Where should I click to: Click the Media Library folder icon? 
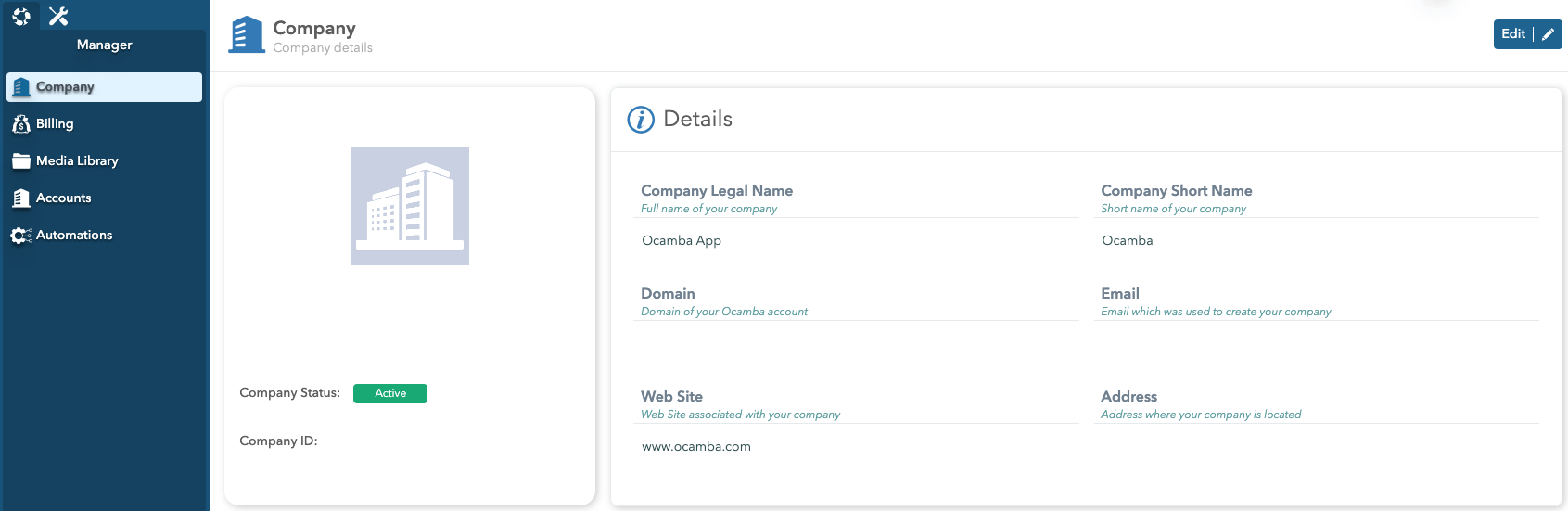click(x=21, y=161)
